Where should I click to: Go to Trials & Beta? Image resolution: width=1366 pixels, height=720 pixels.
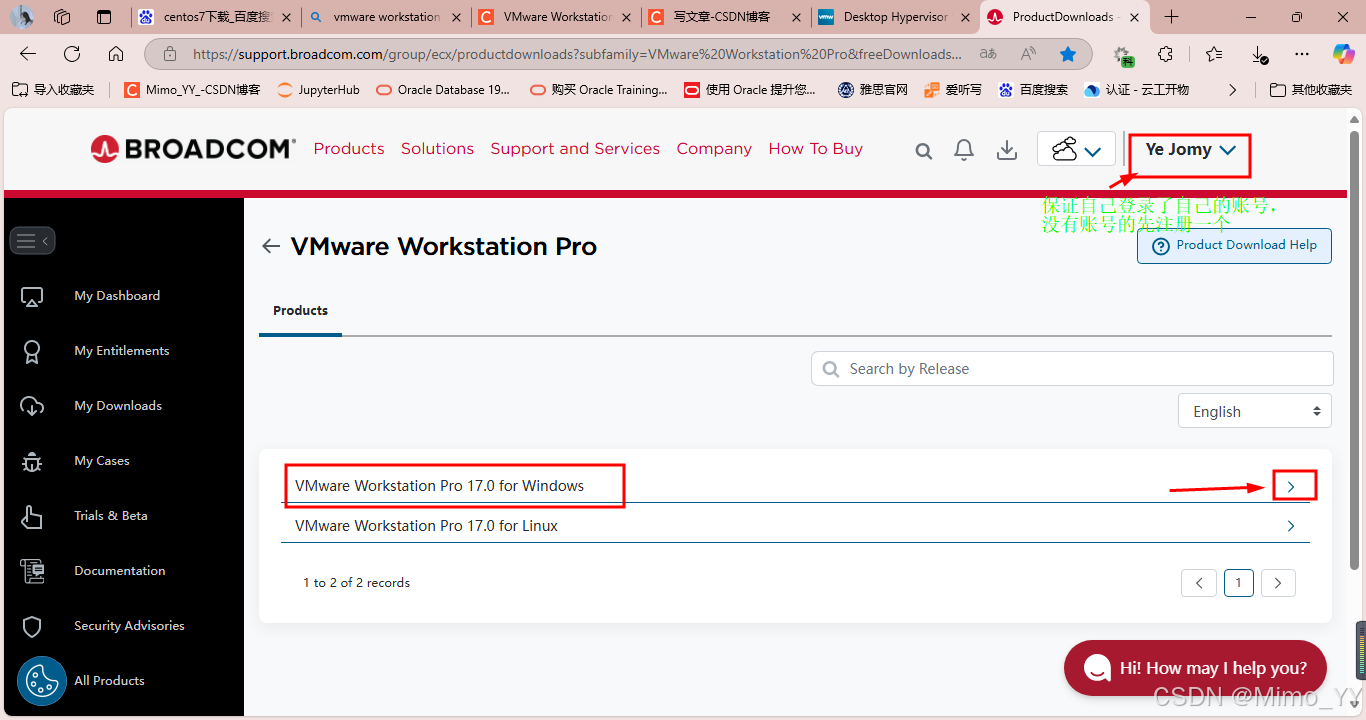111,516
